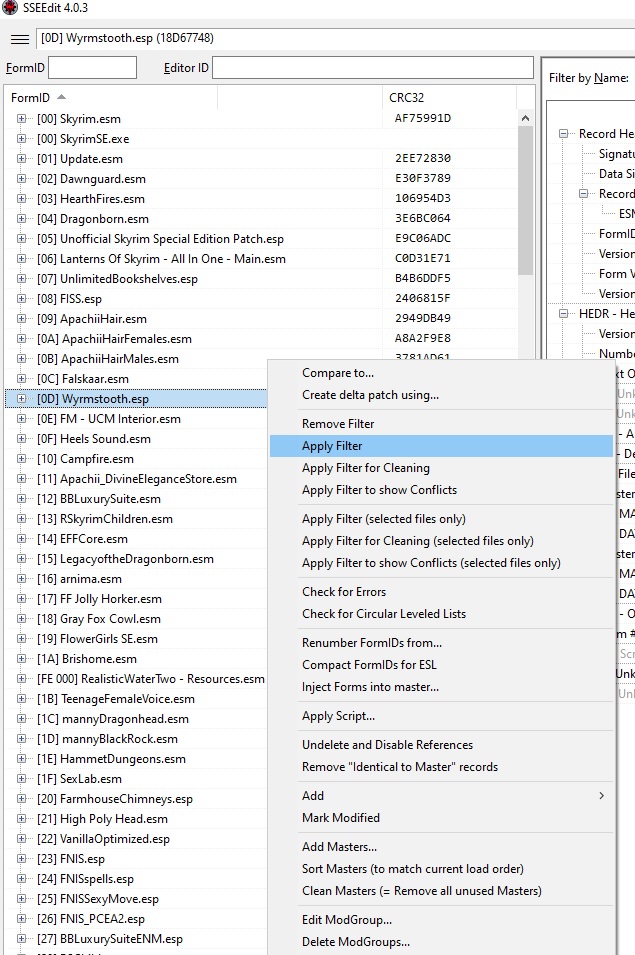The image size is (635, 955).
Task: Select Check for Circular Leveled Lists
Action: coord(384,614)
